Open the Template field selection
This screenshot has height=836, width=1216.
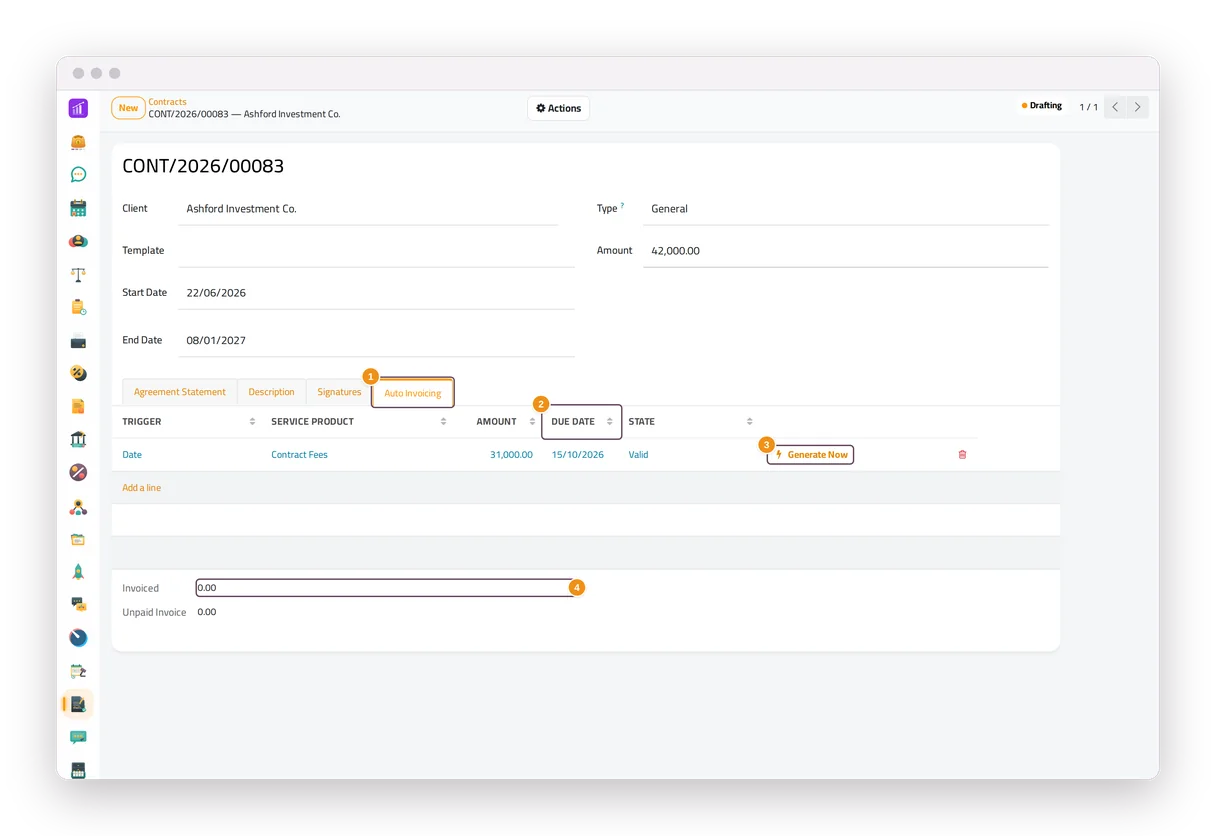(x=376, y=251)
